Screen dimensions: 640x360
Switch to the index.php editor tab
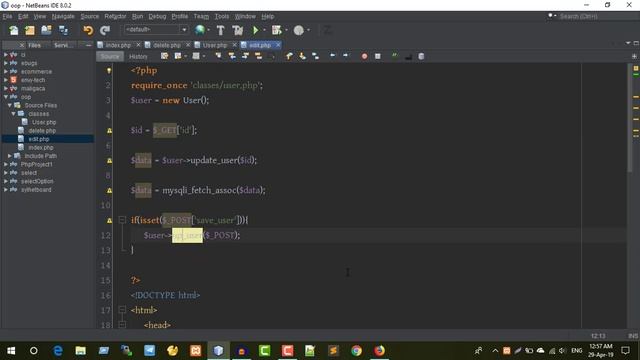(x=118, y=45)
